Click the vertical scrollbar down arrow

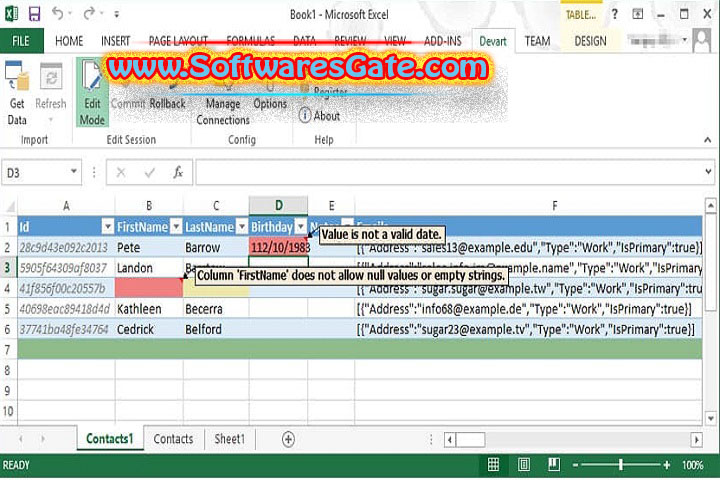710,418
